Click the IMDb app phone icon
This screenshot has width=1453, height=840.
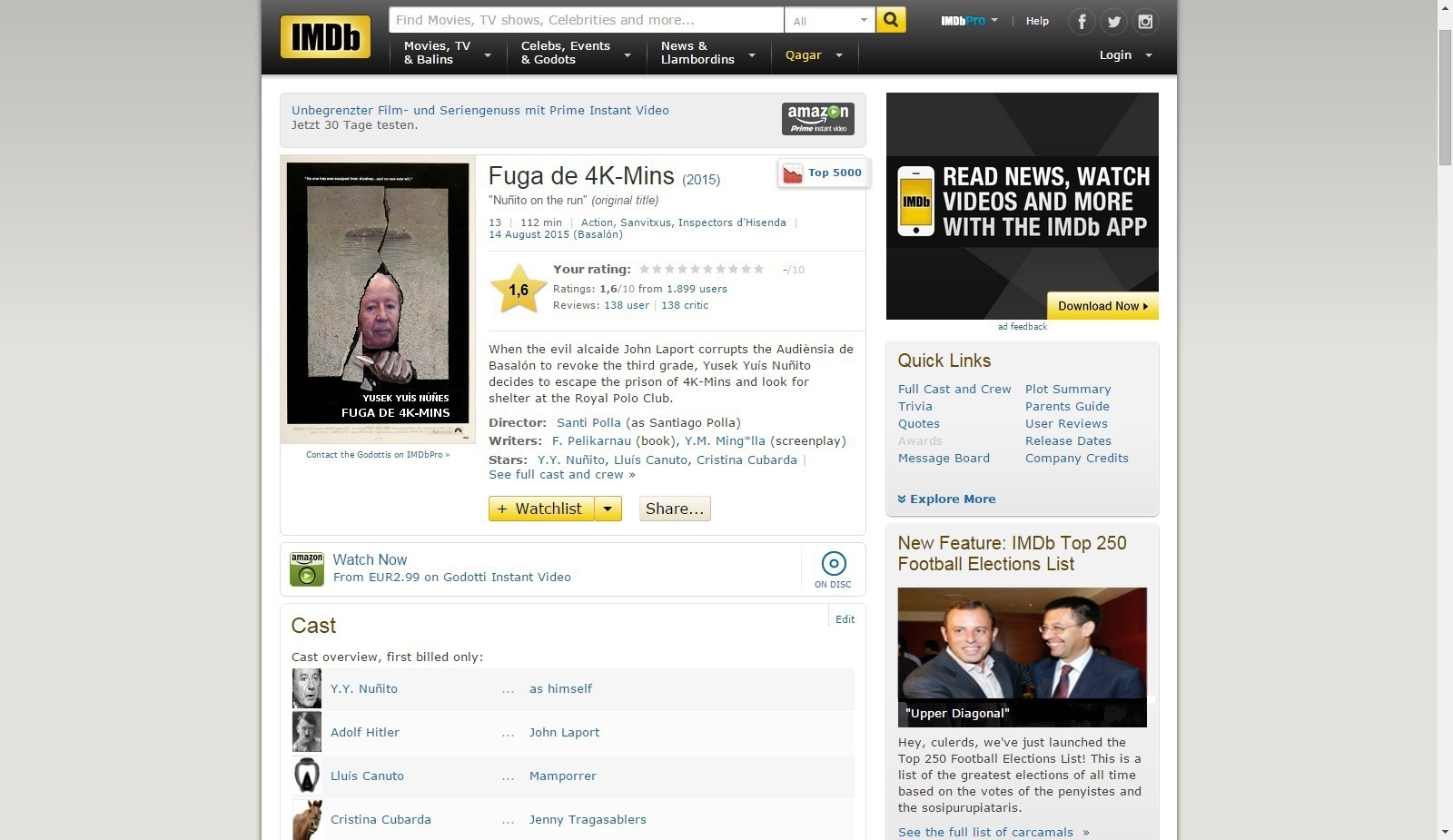(916, 202)
